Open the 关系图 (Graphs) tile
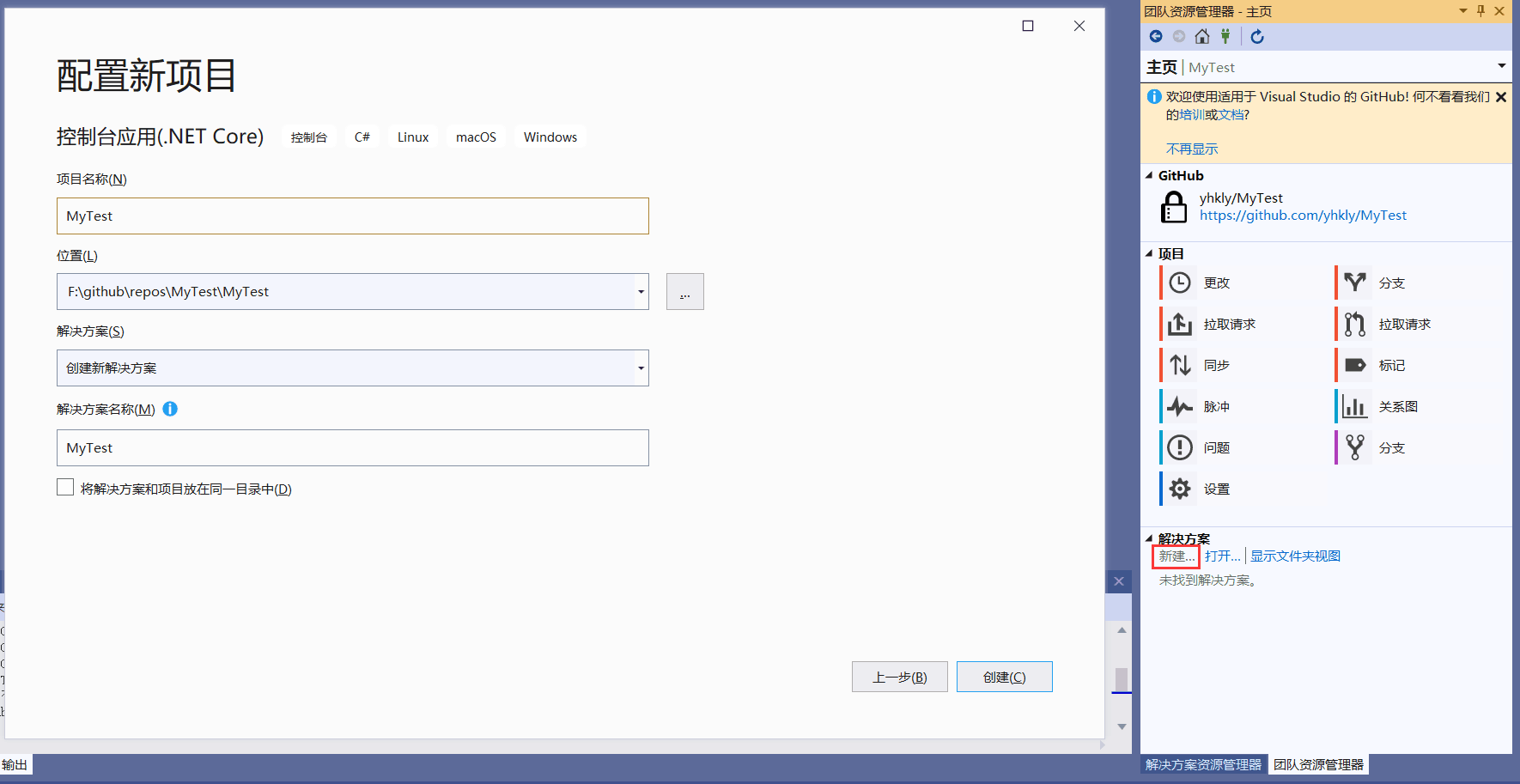 point(1377,406)
